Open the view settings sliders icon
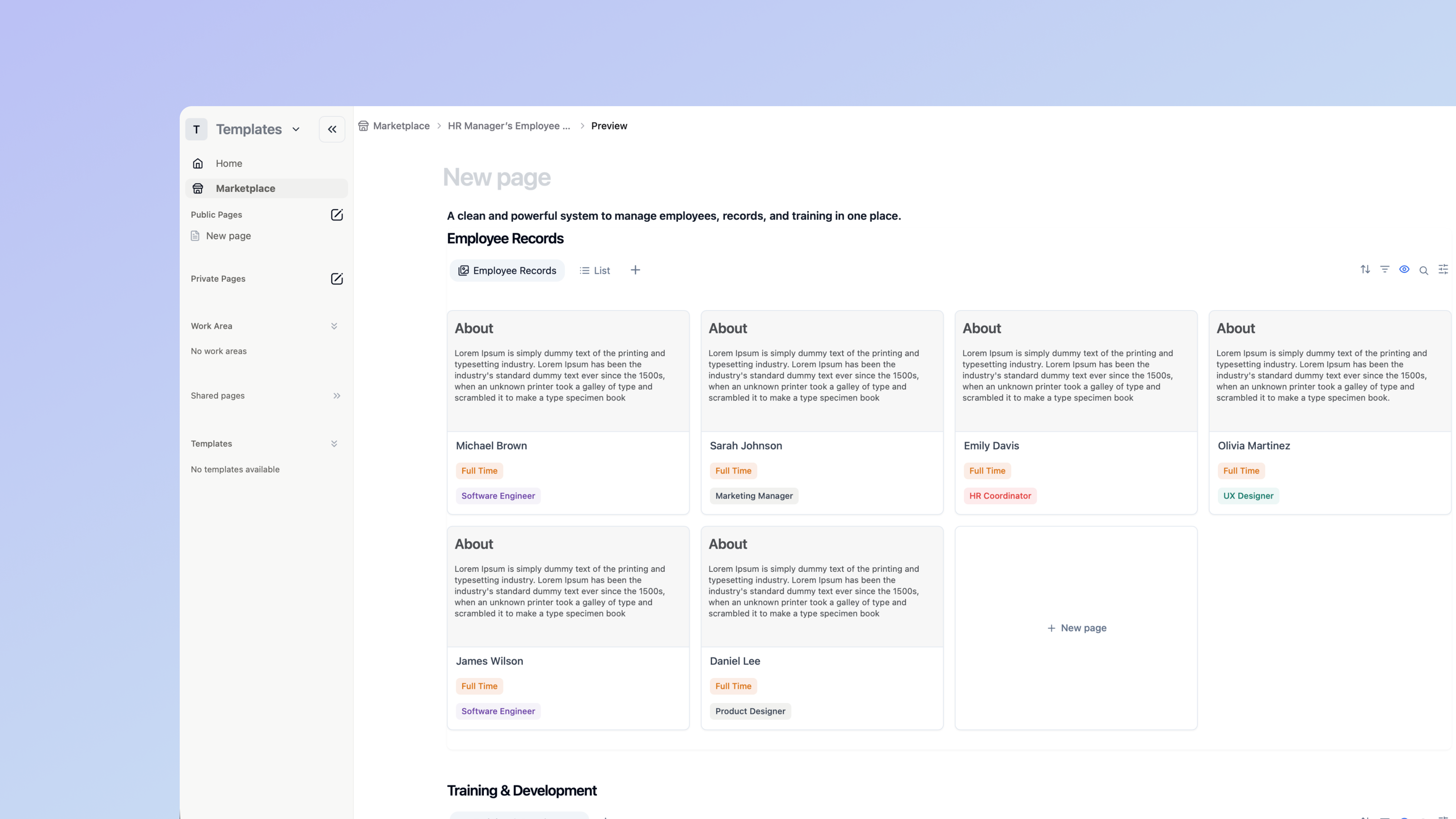The image size is (1456, 819). [x=1443, y=270]
